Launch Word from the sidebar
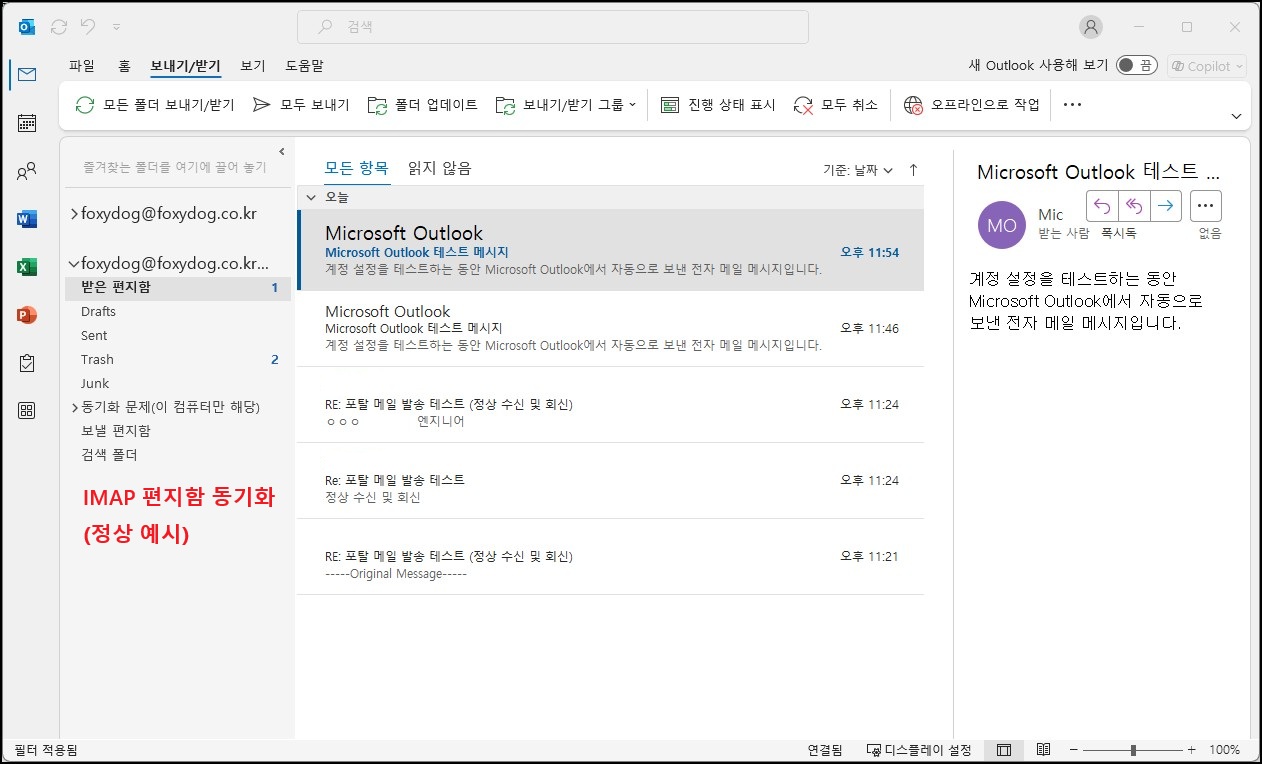Image resolution: width=1262 pixels, height=764 pixels. tap(27, 219)
